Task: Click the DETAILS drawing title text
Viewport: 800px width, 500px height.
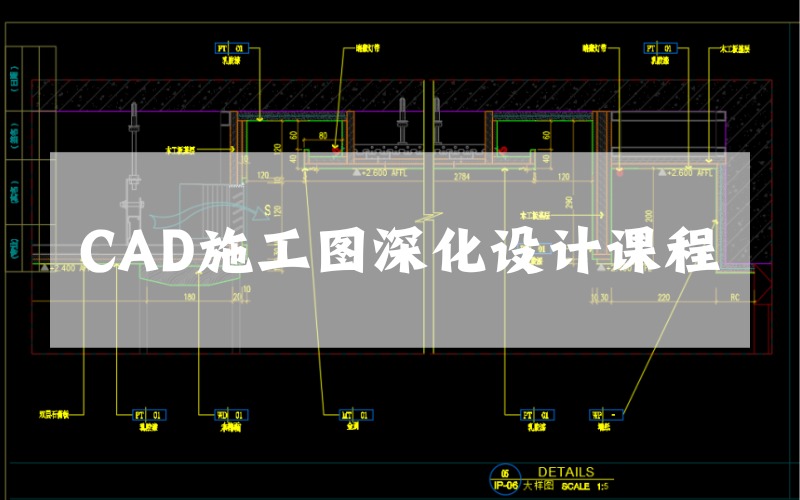Action: 566,472
